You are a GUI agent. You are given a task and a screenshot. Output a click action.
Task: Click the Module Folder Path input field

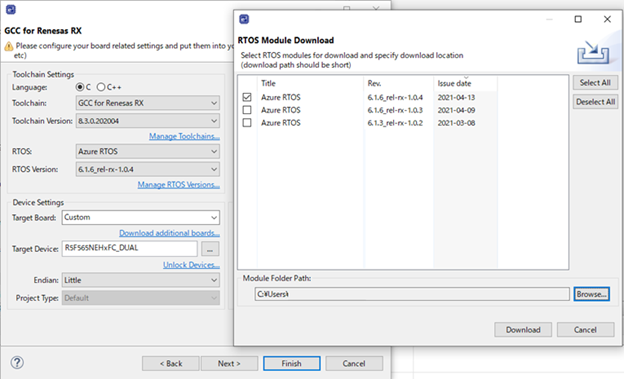coord(412,294)
